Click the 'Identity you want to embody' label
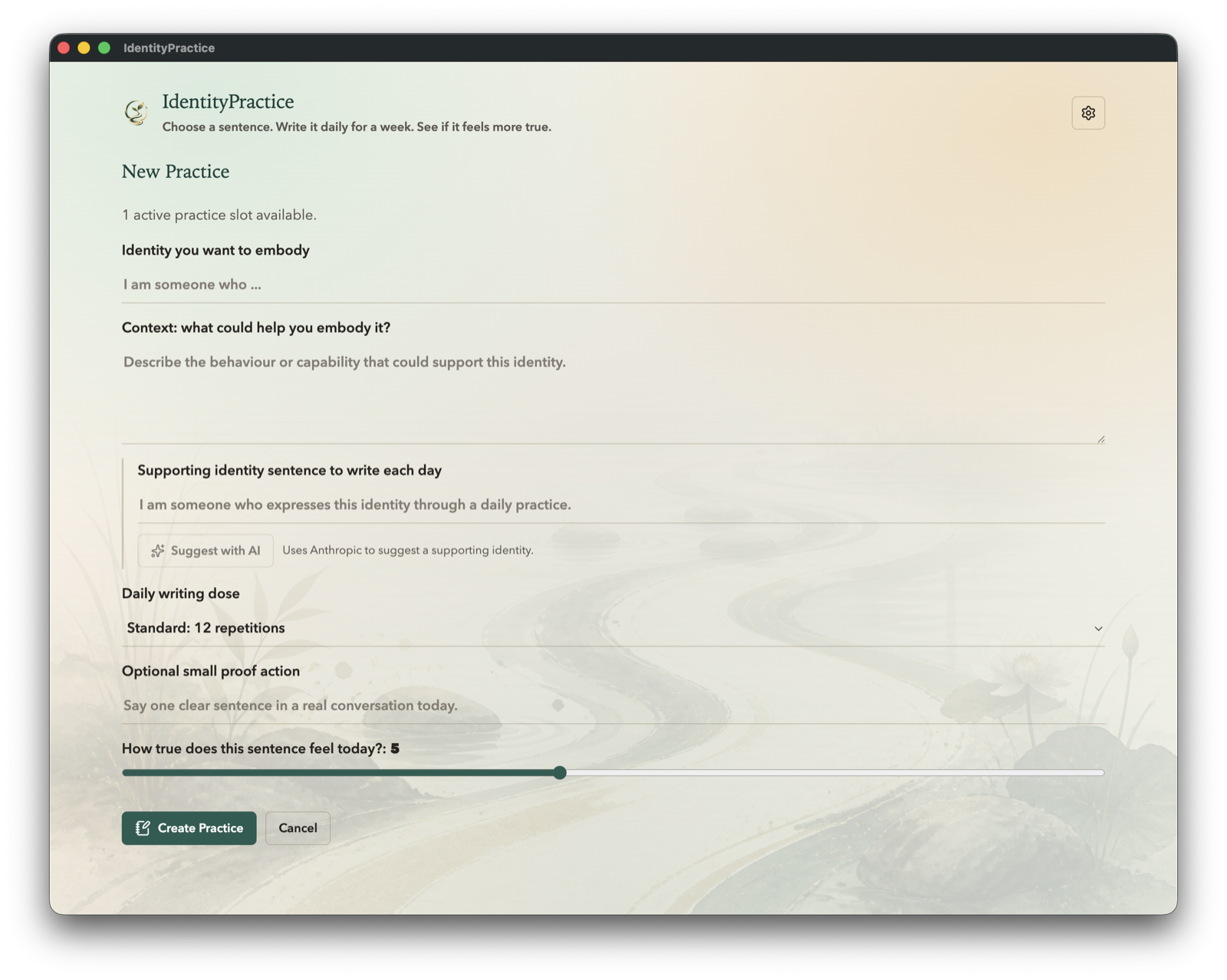This screenshot has width=1227, height=980. point(215,250)
